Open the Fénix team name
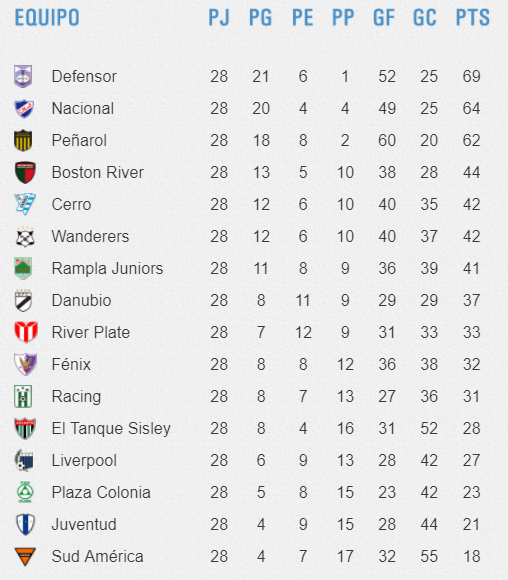The height and width of the screenshot is (580, 508). (x=71, y=364)
